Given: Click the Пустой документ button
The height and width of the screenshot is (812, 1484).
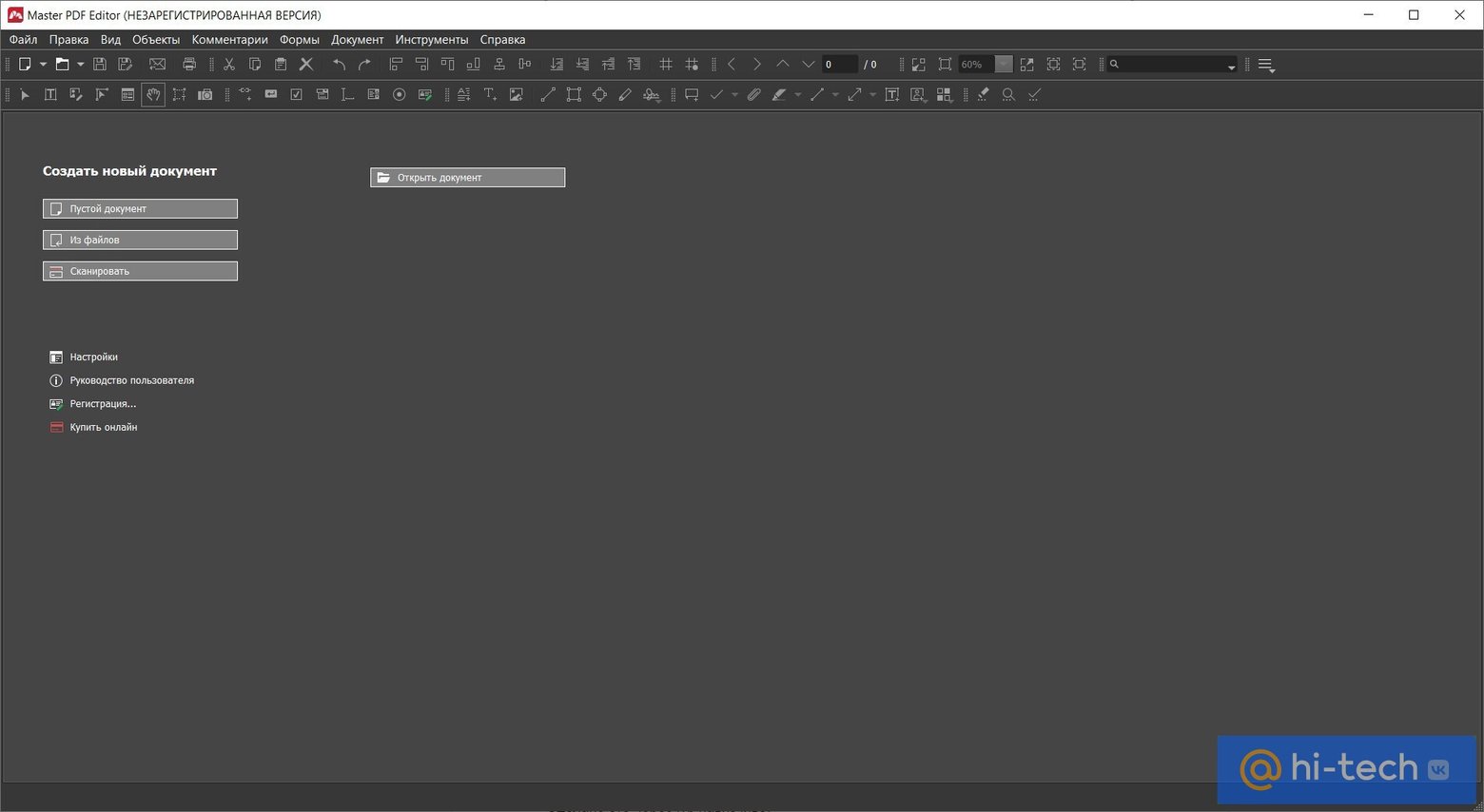Looking at the screenshot, I should [140, 208].
